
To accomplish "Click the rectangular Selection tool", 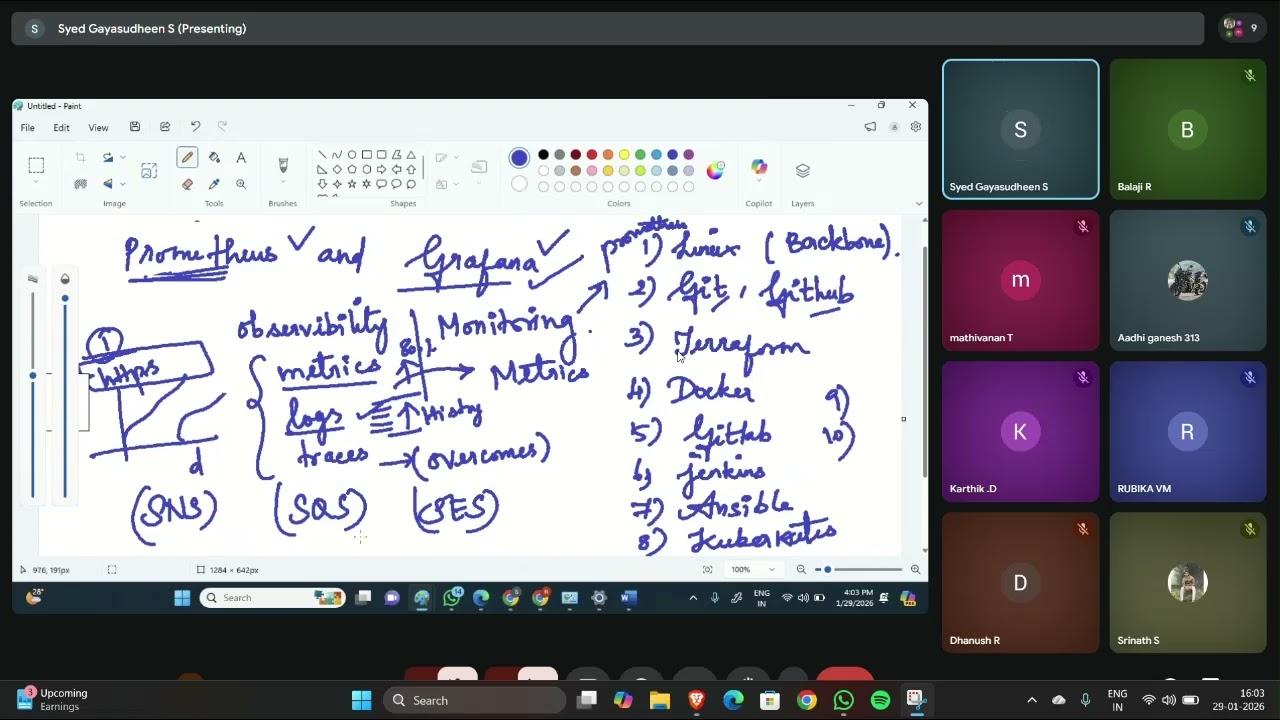I will click(36, 165).
